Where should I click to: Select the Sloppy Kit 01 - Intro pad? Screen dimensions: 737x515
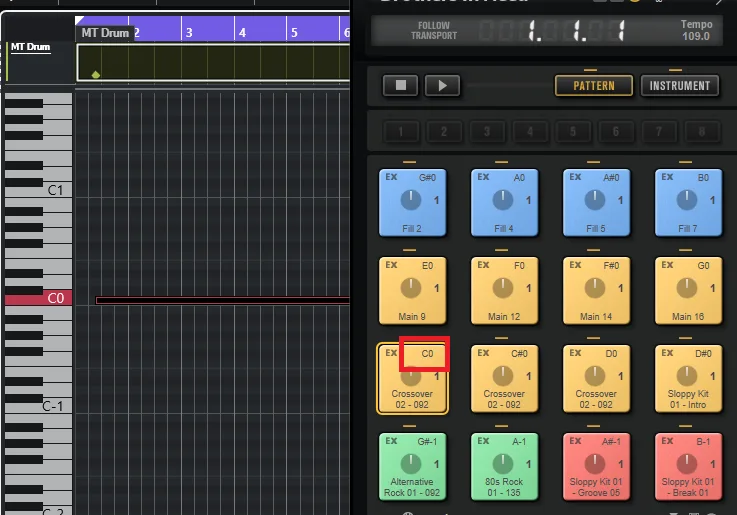pos(688,379)
